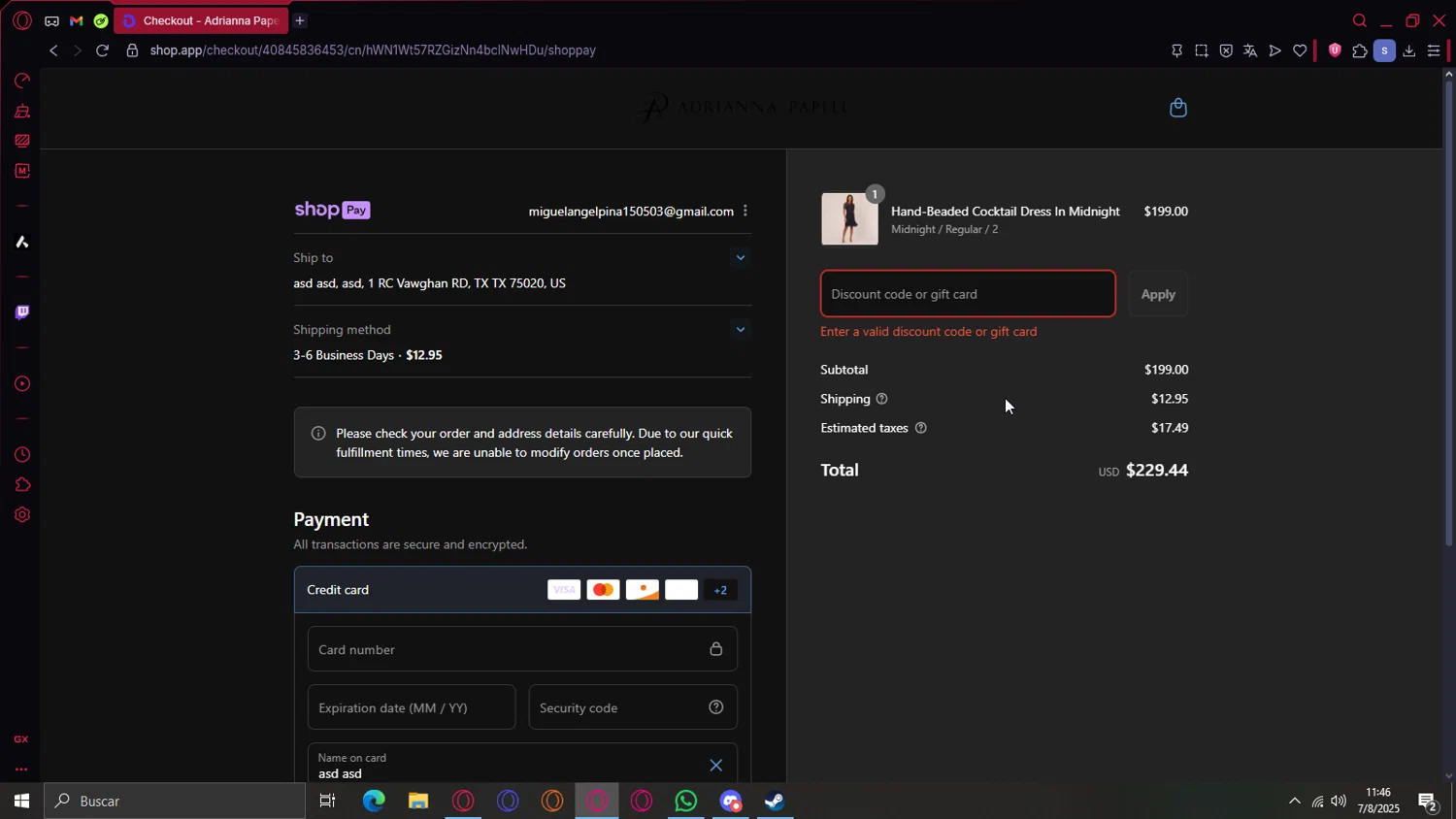This screenshot has height=819, width=1456.
Task: Open the Opera menu logo
Action: tap(22, 20)
